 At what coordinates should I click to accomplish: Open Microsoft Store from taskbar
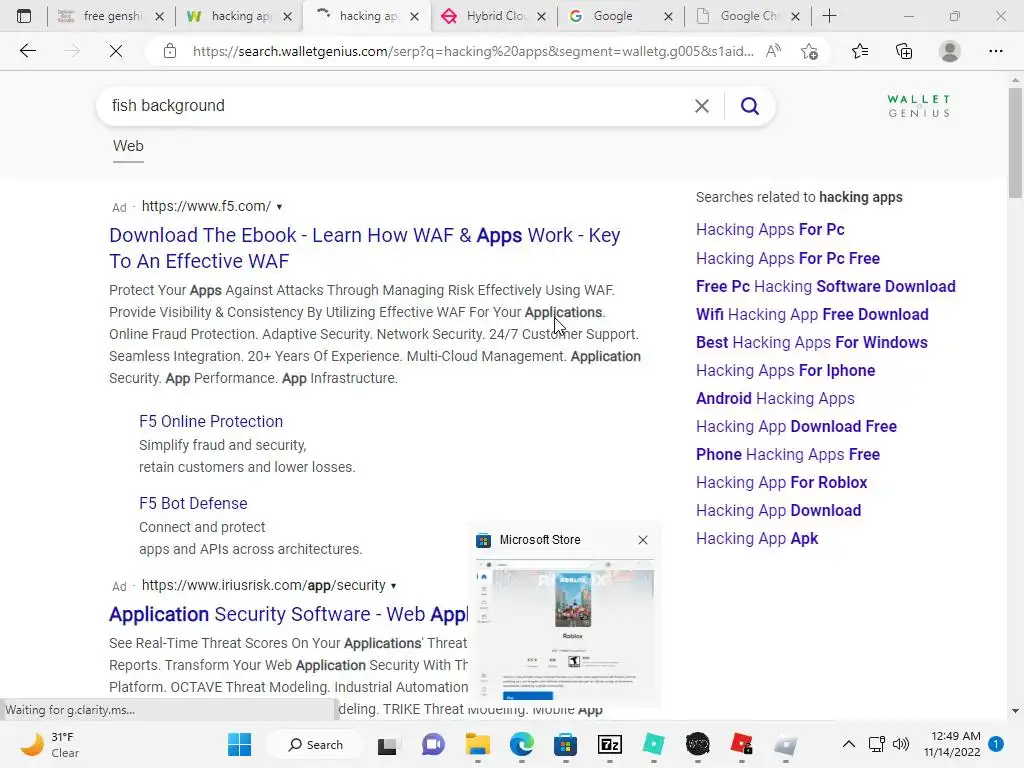click(566, 744)
